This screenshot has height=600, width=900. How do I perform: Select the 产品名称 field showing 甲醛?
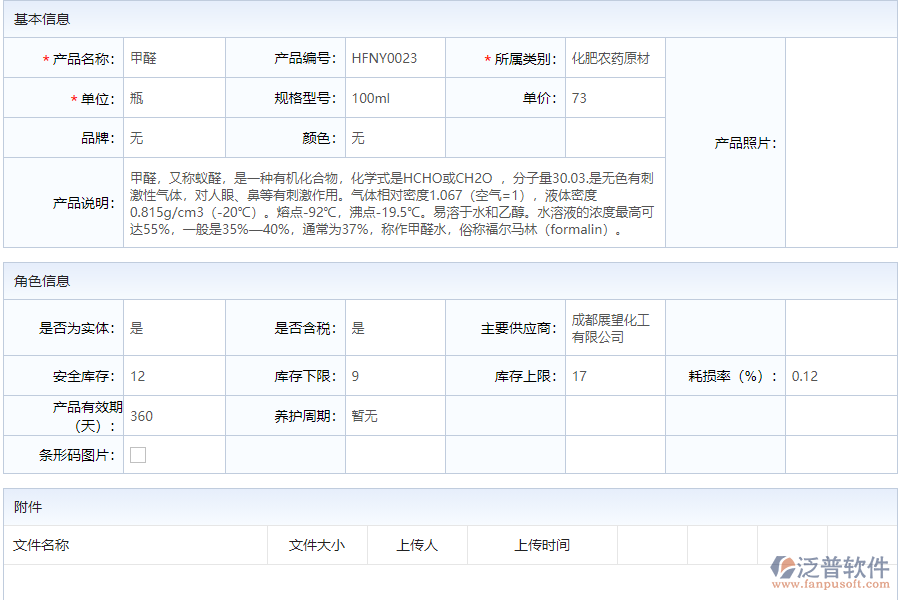(145, 57)
